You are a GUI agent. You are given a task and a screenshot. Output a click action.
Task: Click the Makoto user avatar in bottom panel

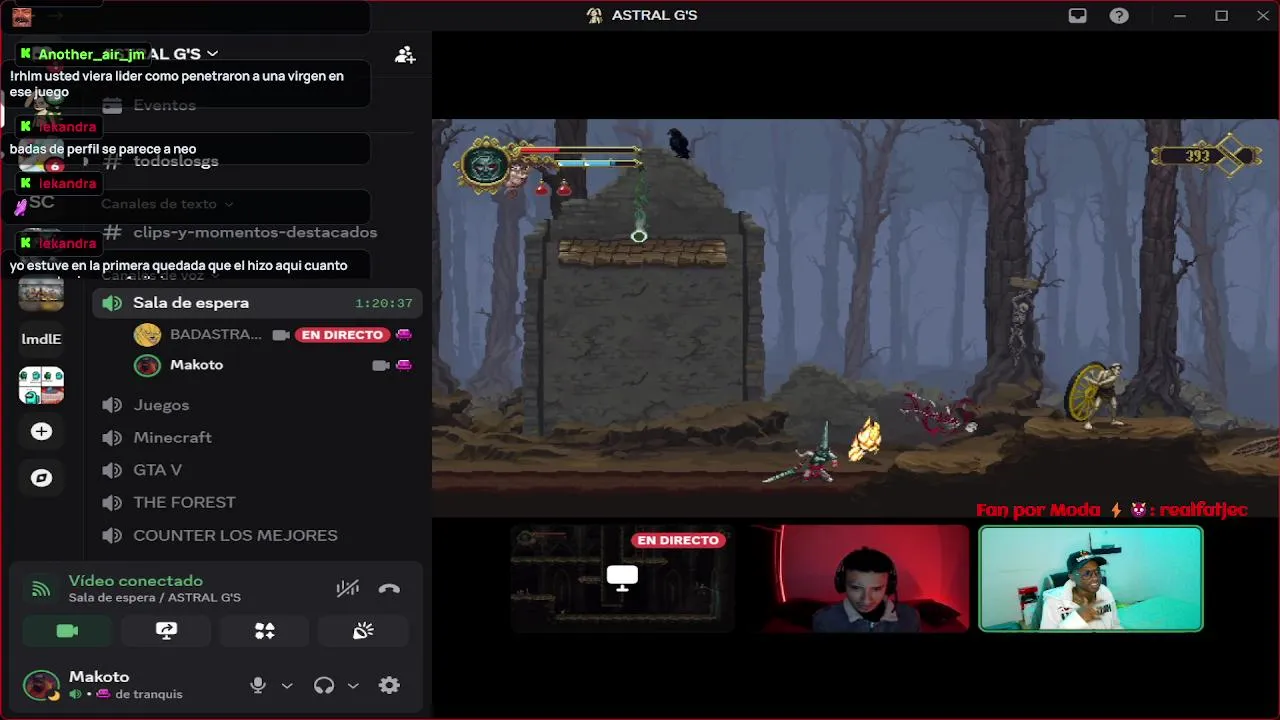[x=41, y=685]
